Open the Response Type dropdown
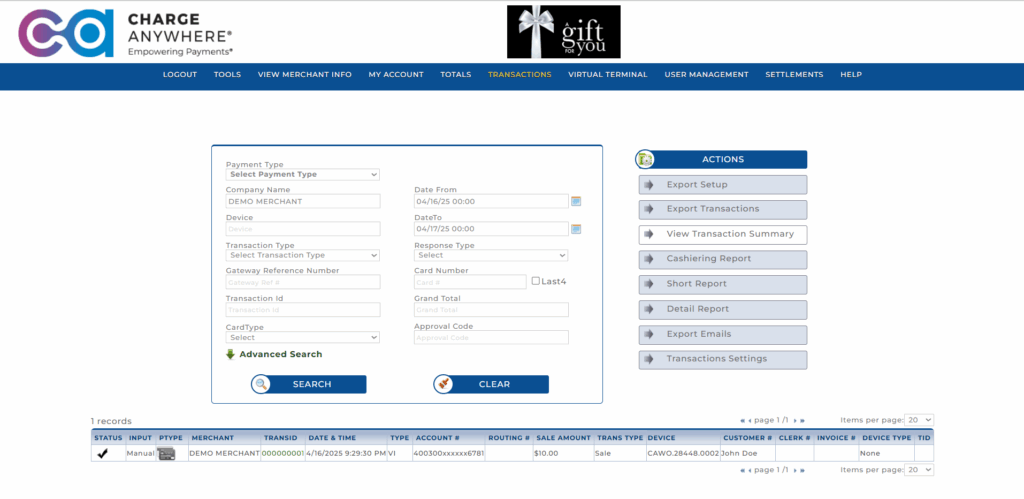Image resolution: width=1024 pixels, height=499 pixels. click(491, 255)
